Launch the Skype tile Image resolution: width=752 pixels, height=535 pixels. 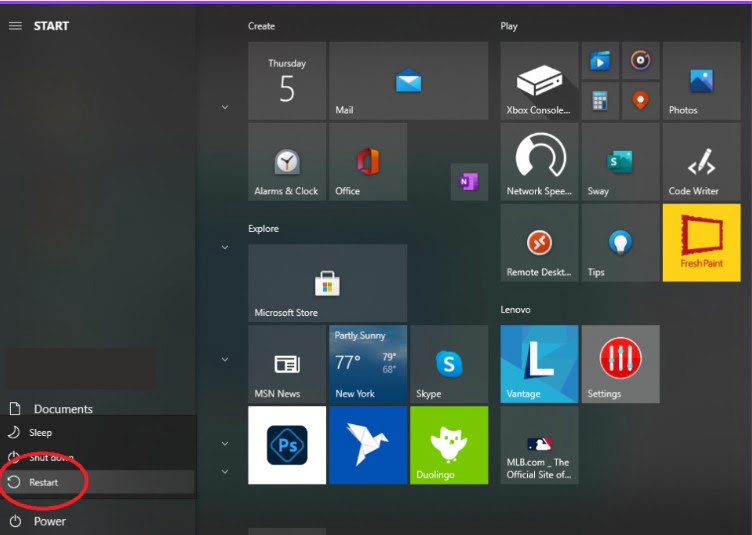pyautogui.click(x=449, y=364)
